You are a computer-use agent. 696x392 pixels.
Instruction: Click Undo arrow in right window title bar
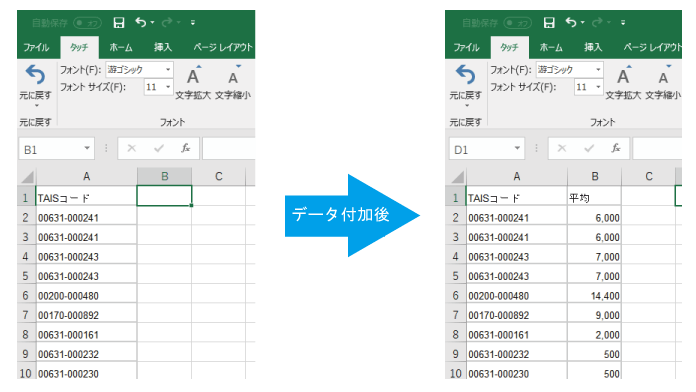571,22
